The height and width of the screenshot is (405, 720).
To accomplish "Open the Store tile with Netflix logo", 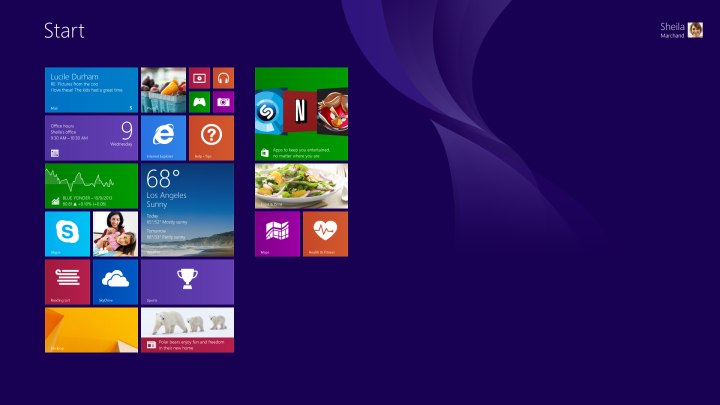I will click(301, 113).
